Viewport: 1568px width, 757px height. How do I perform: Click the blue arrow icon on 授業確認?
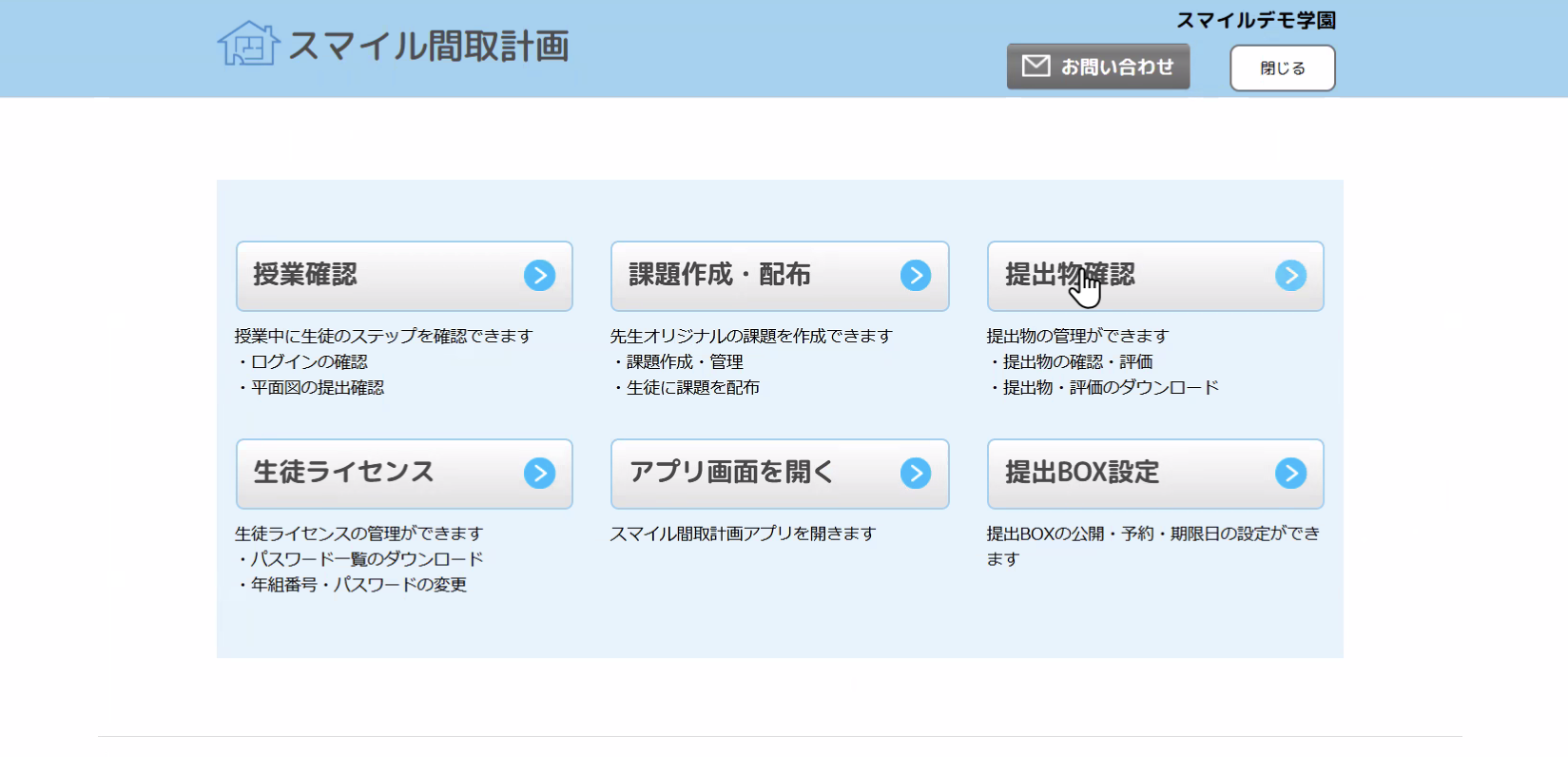[539, 276]
